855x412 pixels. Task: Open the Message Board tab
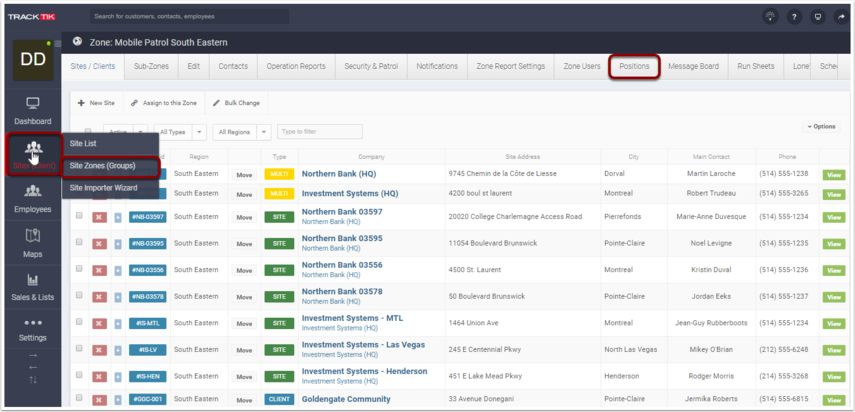693,66
